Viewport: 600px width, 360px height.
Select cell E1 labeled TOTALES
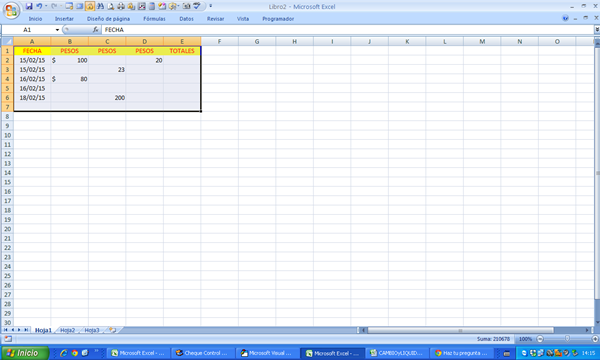pos(182,51)
